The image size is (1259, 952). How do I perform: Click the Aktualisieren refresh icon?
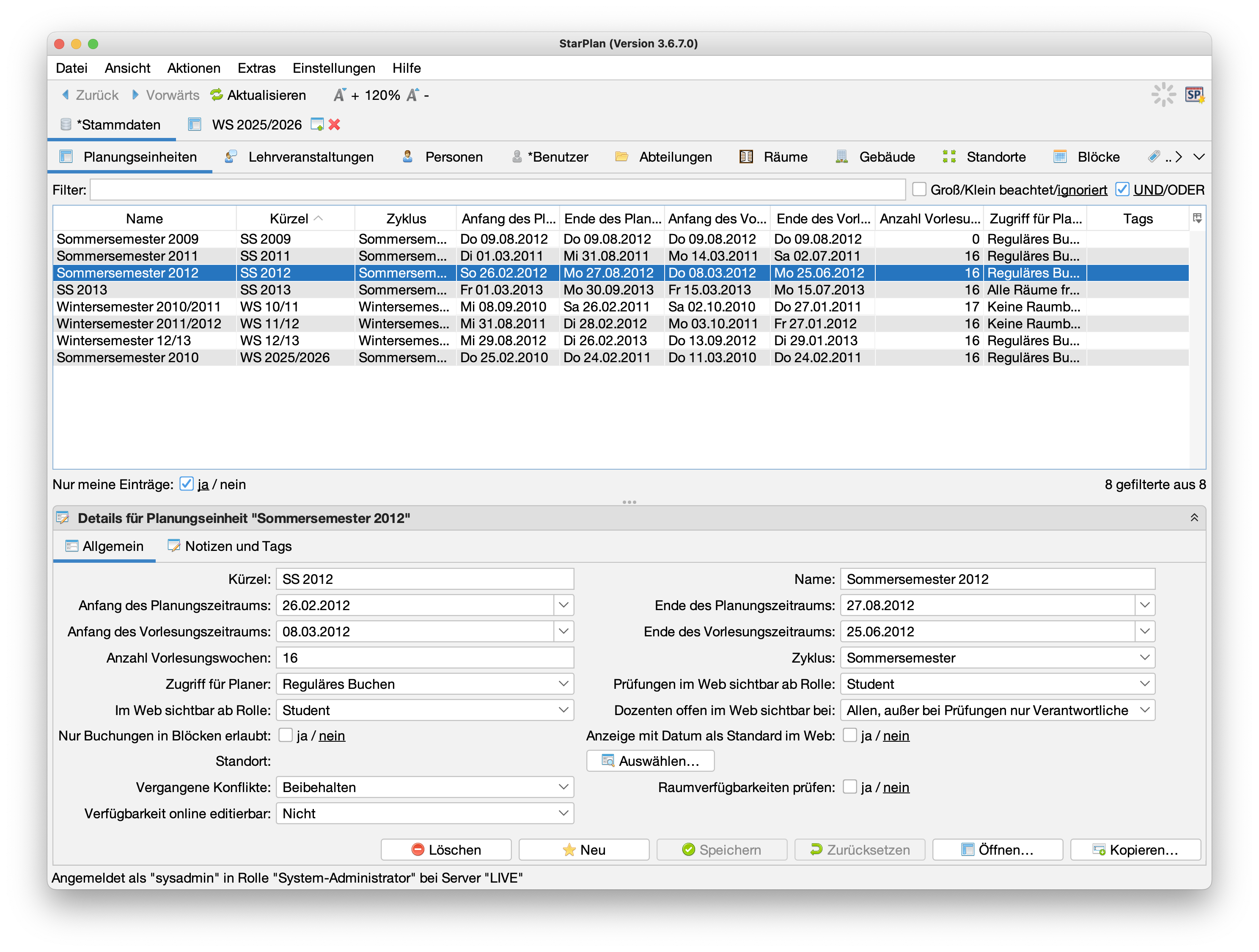[216, 95]
